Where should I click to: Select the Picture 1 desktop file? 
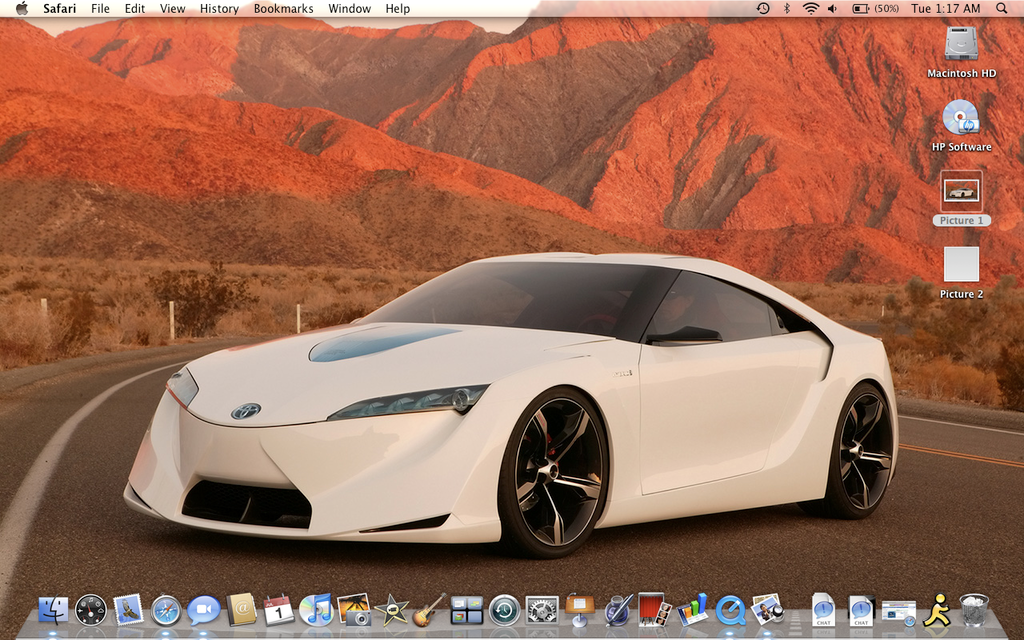(x=962, y=191)
